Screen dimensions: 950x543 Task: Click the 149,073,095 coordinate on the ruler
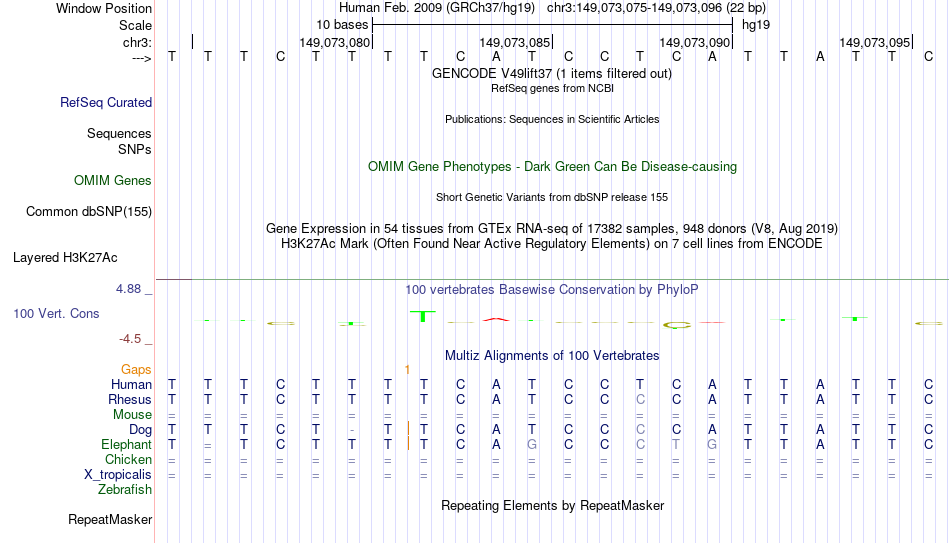tap(874, 42)
